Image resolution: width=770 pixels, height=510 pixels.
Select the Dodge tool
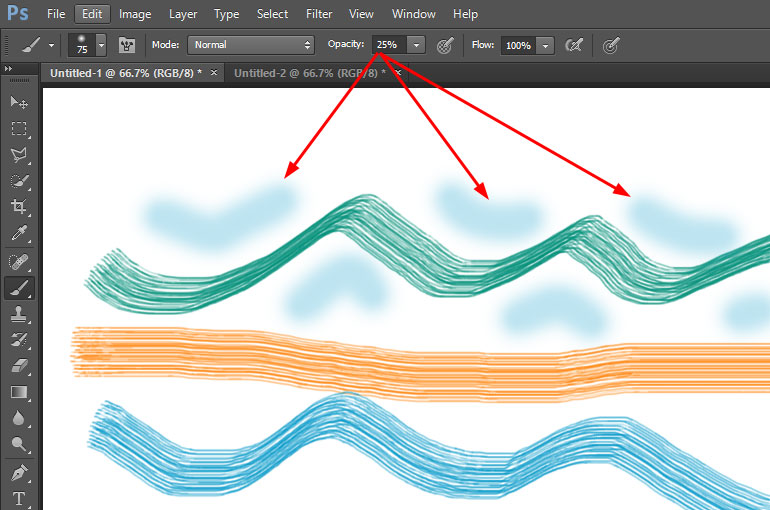(19, 444)
